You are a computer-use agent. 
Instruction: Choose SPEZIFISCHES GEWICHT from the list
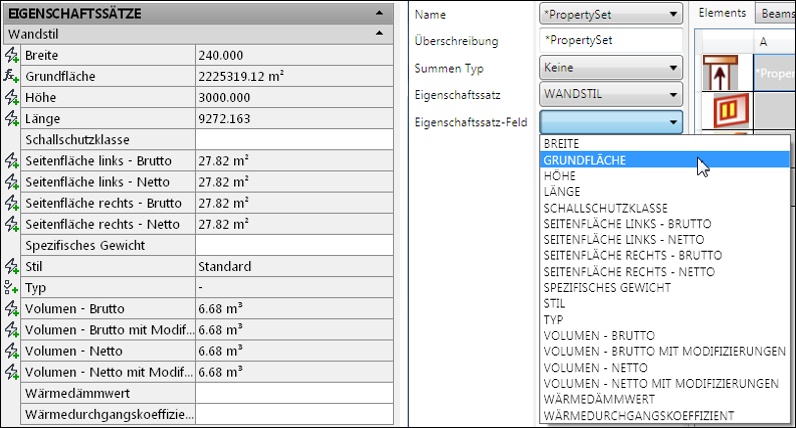coord(665,287)
